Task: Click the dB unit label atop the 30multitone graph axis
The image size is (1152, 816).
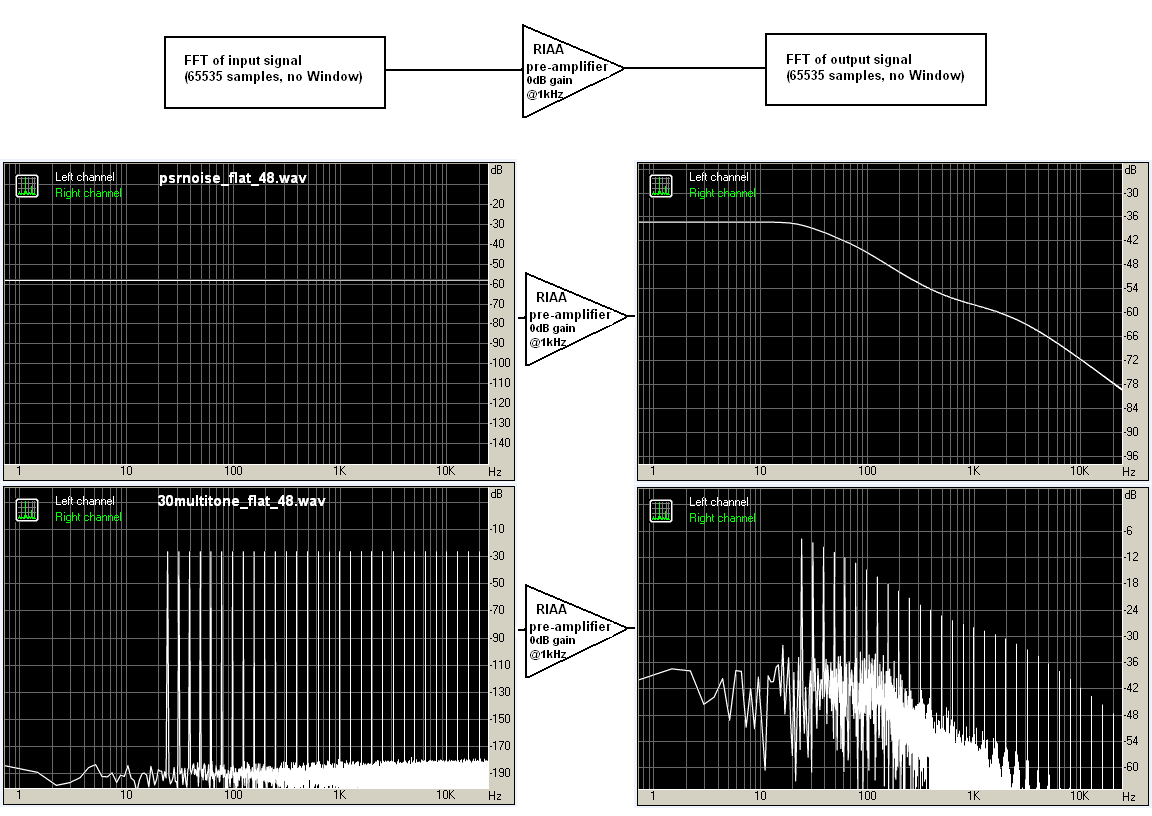Action: (x=496, y=494)
